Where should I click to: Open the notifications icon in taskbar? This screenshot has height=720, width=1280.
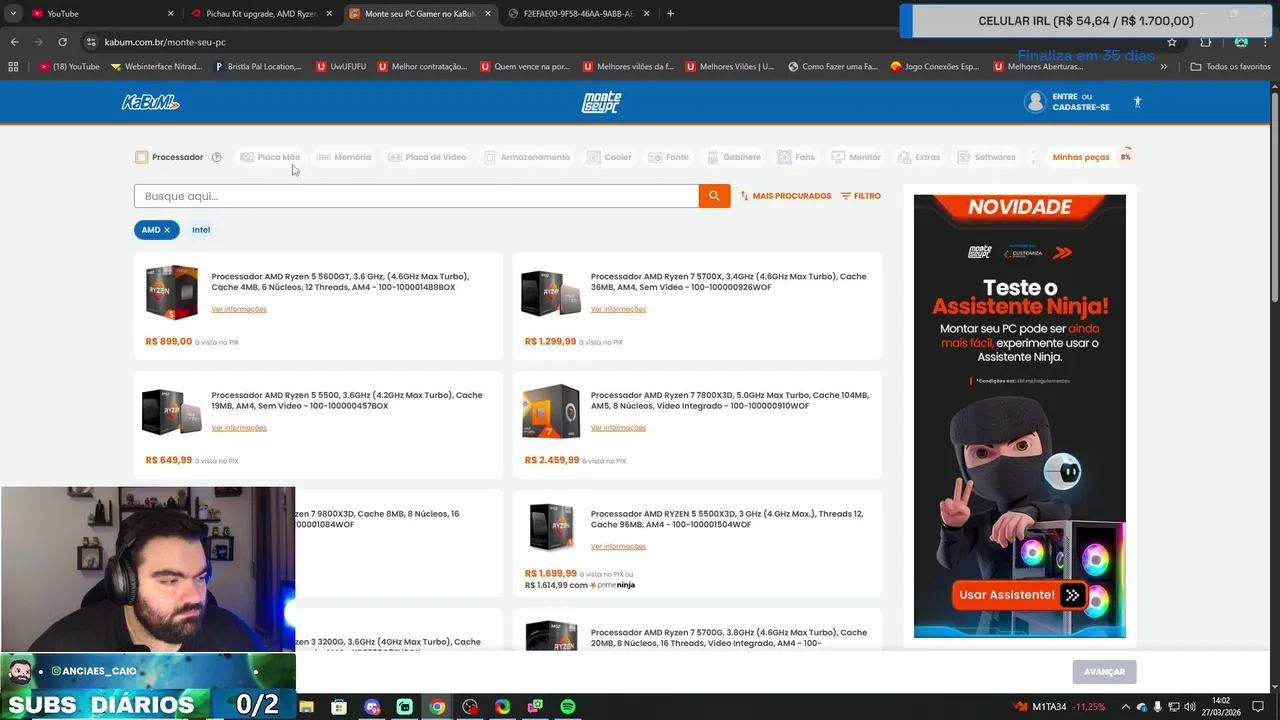pyautogui.click(x=1259, y=707)
